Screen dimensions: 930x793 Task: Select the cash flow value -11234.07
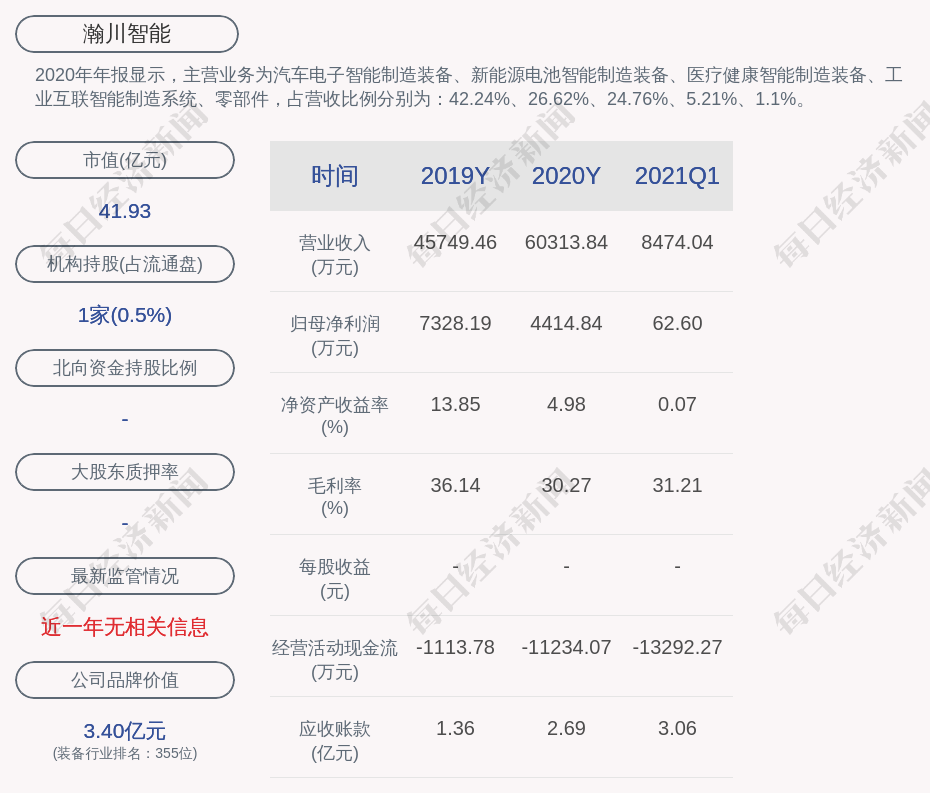[x=566, y=647]
